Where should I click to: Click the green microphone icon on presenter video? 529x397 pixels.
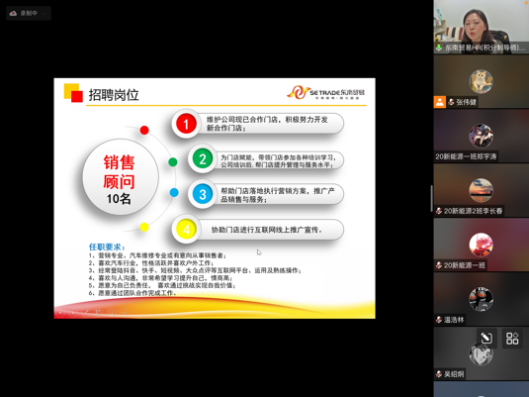pyautogui.click(x=439, y=48)
